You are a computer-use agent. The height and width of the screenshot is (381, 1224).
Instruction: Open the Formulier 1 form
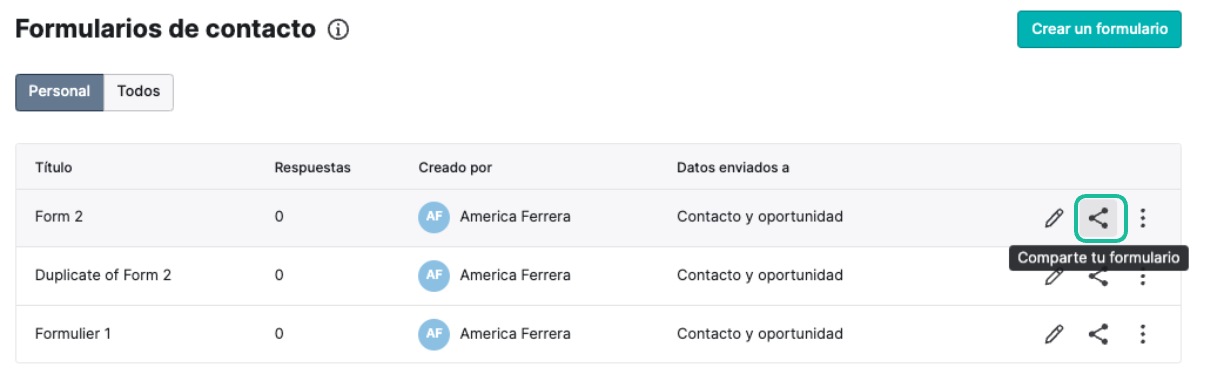click(73, 334)
